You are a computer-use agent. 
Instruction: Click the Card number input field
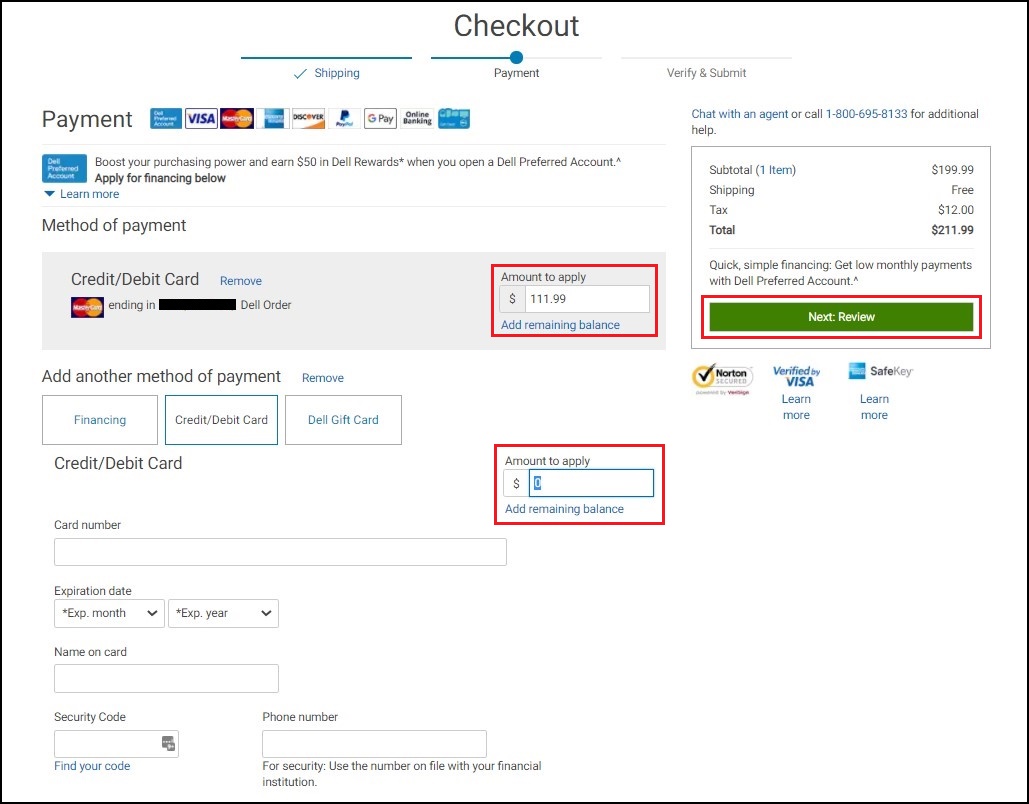point(280,551)
